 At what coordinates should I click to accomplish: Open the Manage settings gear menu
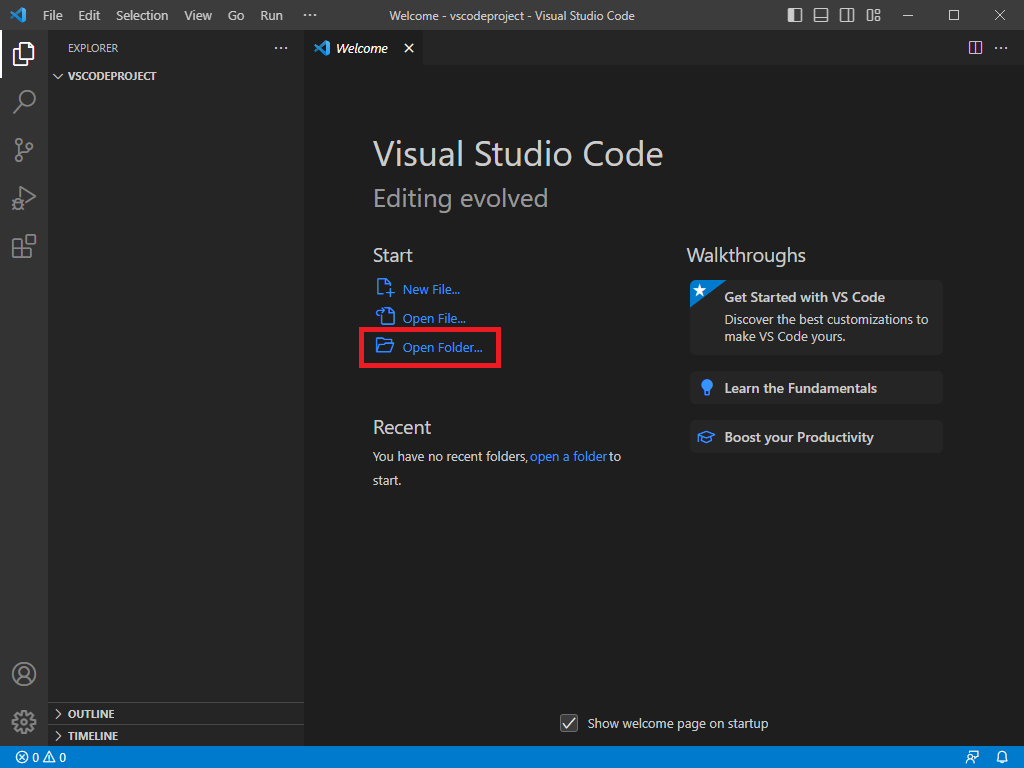(x=24, y=721)
